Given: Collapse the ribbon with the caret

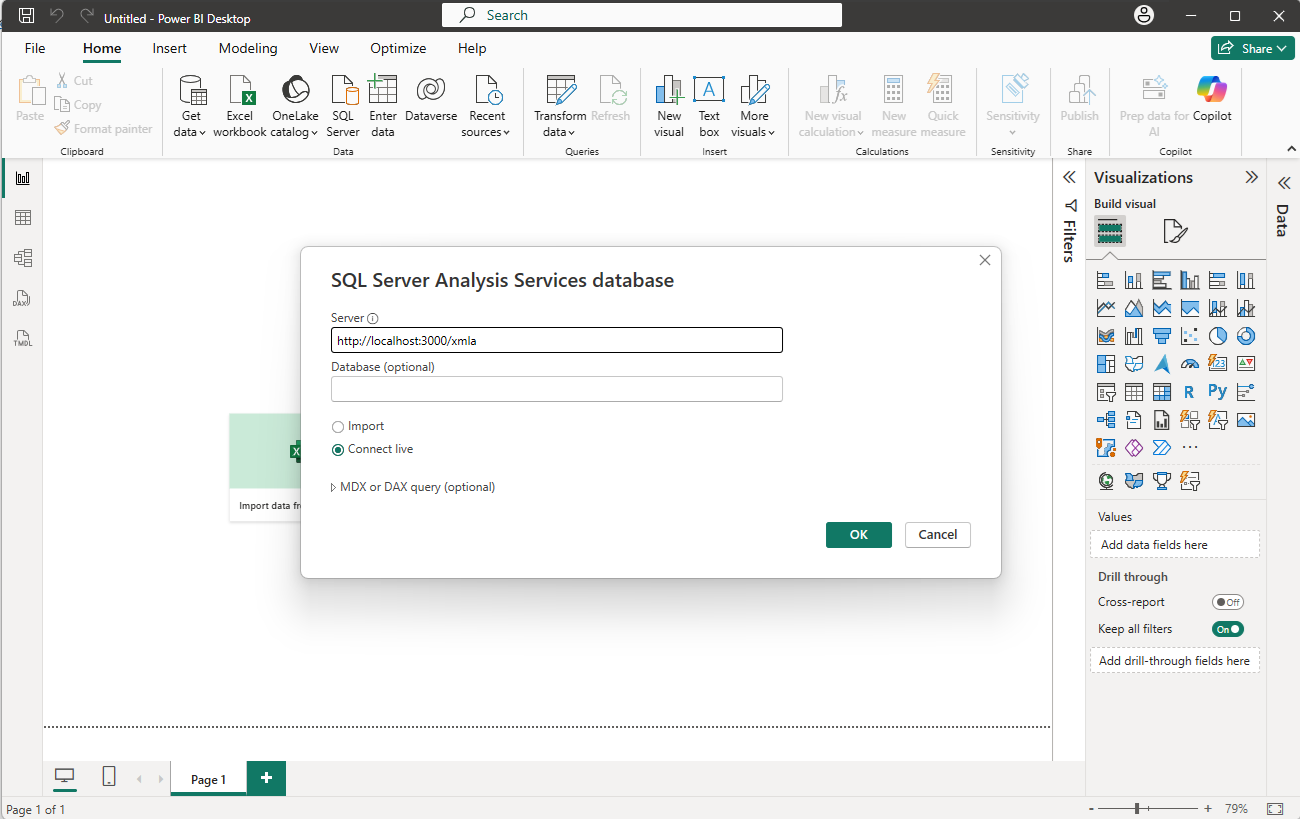Looking at the screenshot, I should pyautogui.click(x=1291, y=148).
